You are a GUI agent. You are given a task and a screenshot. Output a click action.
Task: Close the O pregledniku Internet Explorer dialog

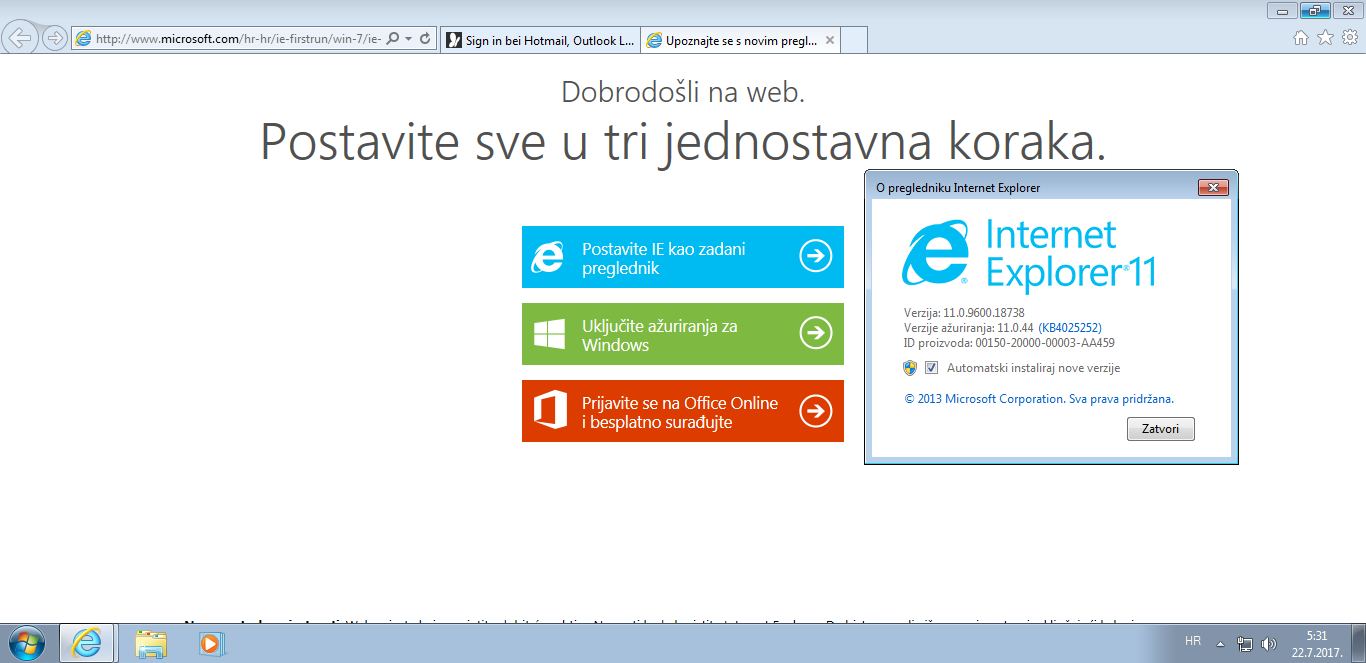pyautogui.click(x=1213, y=187)
